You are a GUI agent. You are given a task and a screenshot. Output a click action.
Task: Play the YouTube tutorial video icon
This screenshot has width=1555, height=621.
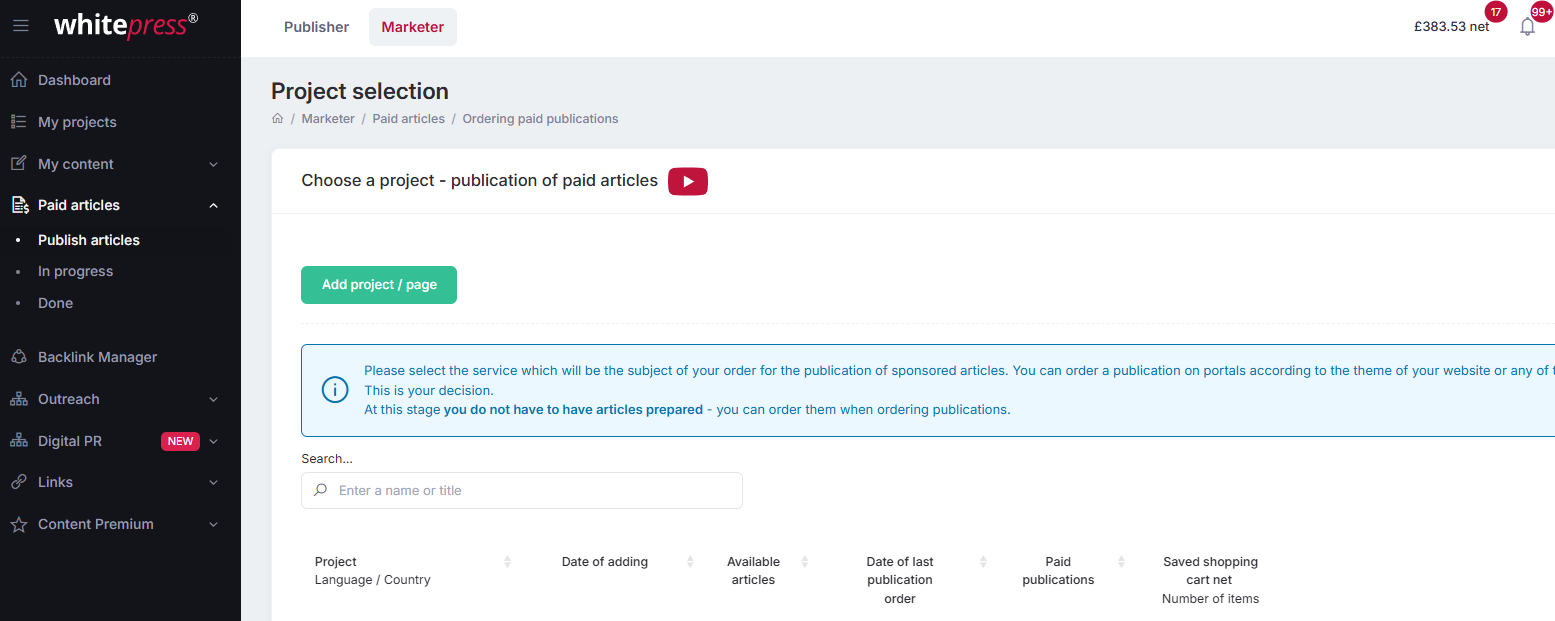pos(687,181)
